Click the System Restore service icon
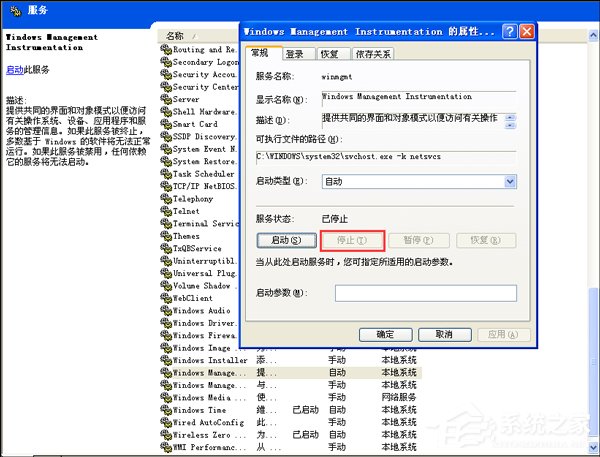 click(x=166, y=161)
